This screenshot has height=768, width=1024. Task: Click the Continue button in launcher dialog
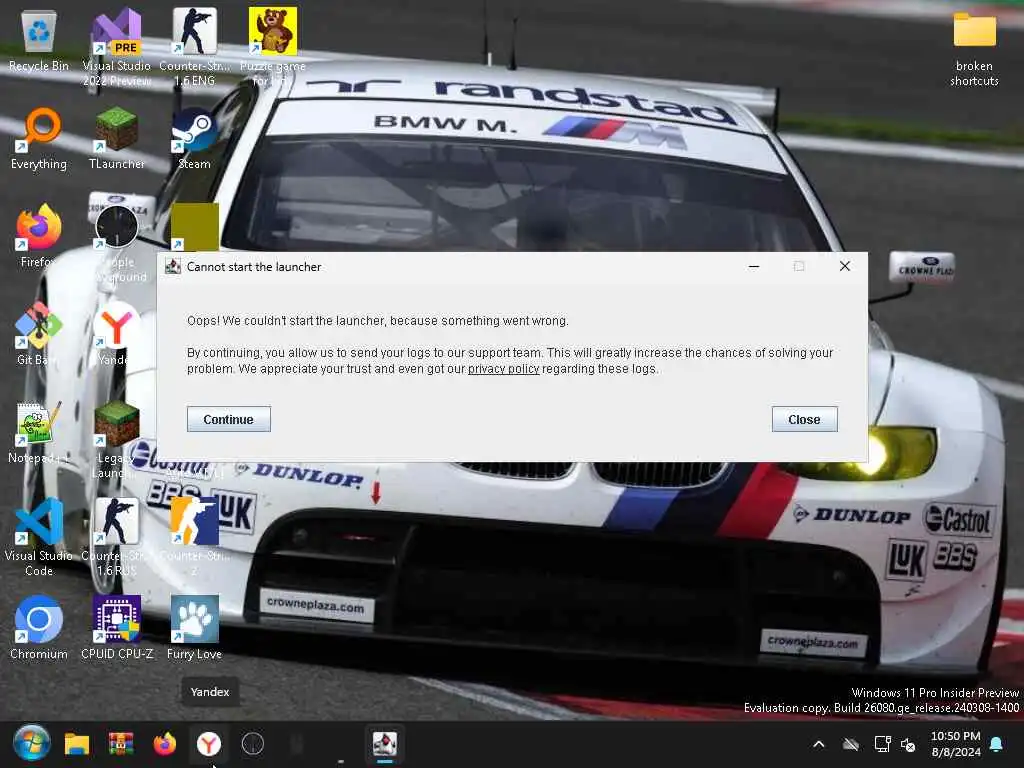(x=229, y=419)
